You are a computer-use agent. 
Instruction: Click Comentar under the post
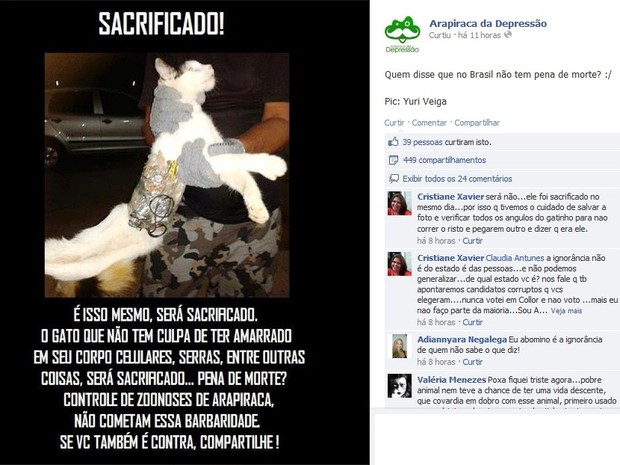coord(429,123)
